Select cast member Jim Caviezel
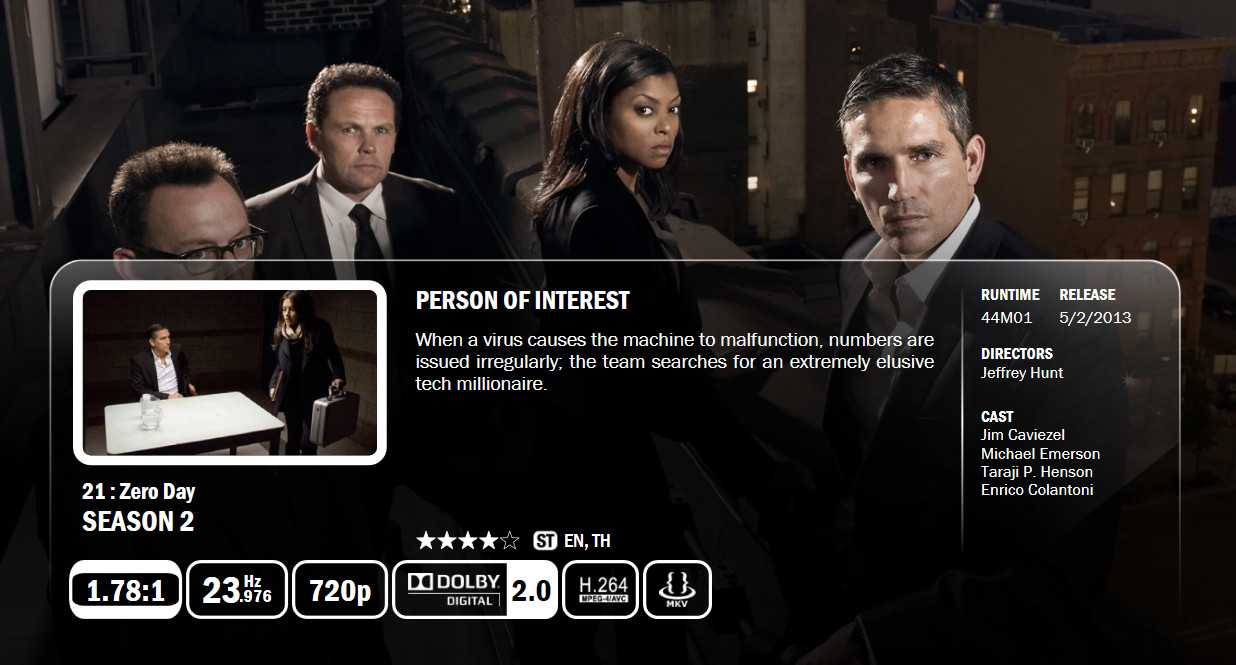Screen dimensions: 1236x665 click(1023, 435)
